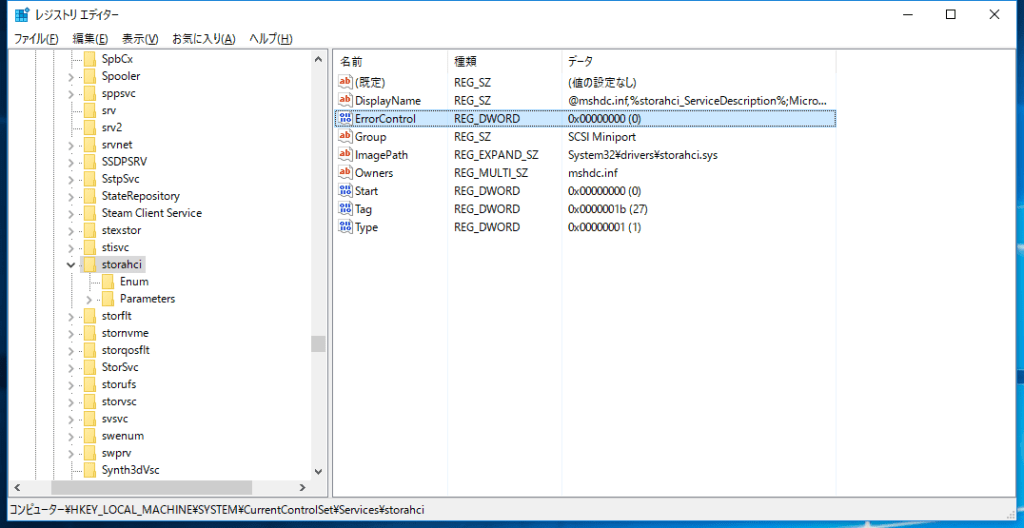
Task: Click tree horizontal scrollbar left arrow
Action: 17,487
